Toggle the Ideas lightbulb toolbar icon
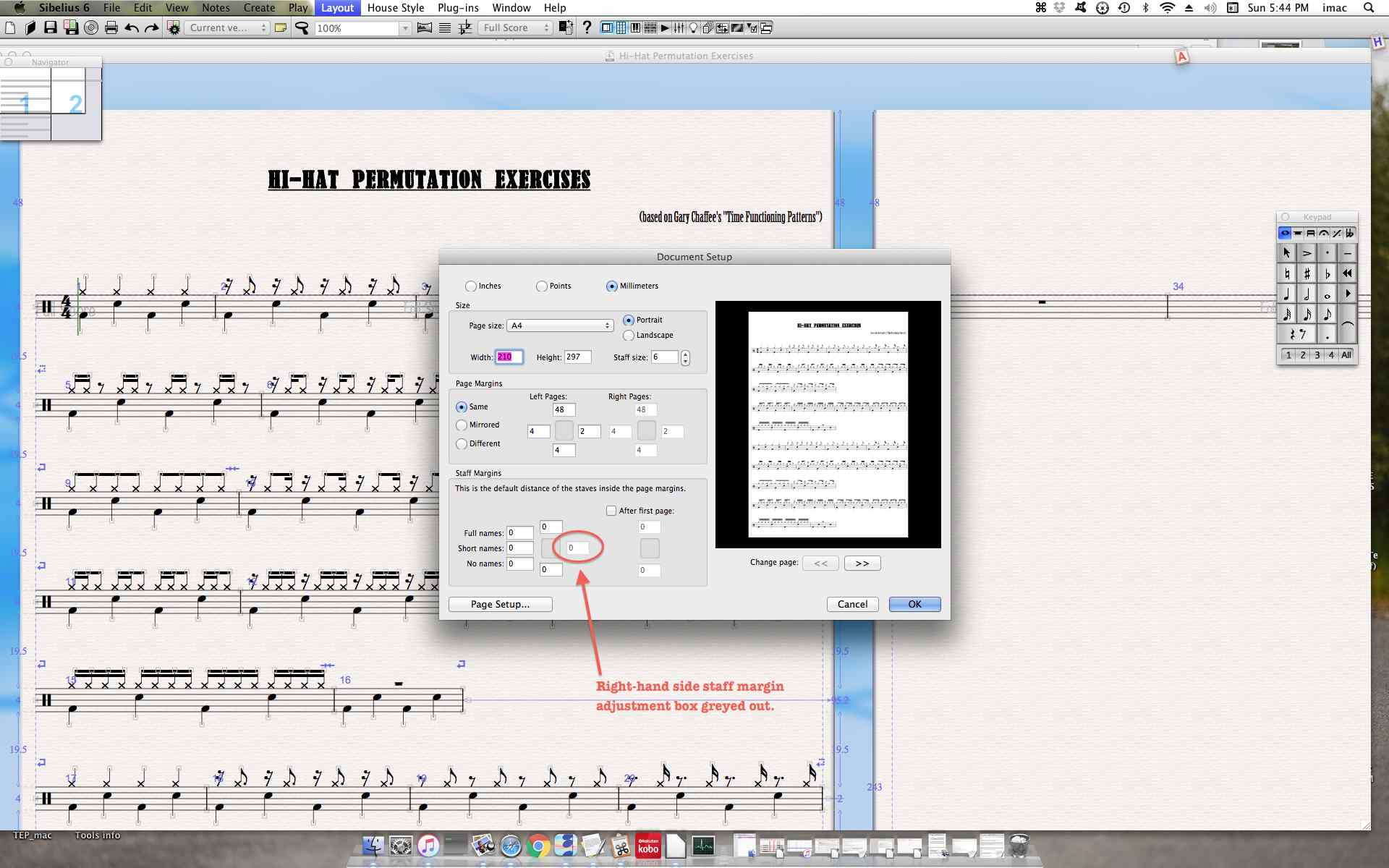Screen dimensions: 1389x868 (694, 27)
